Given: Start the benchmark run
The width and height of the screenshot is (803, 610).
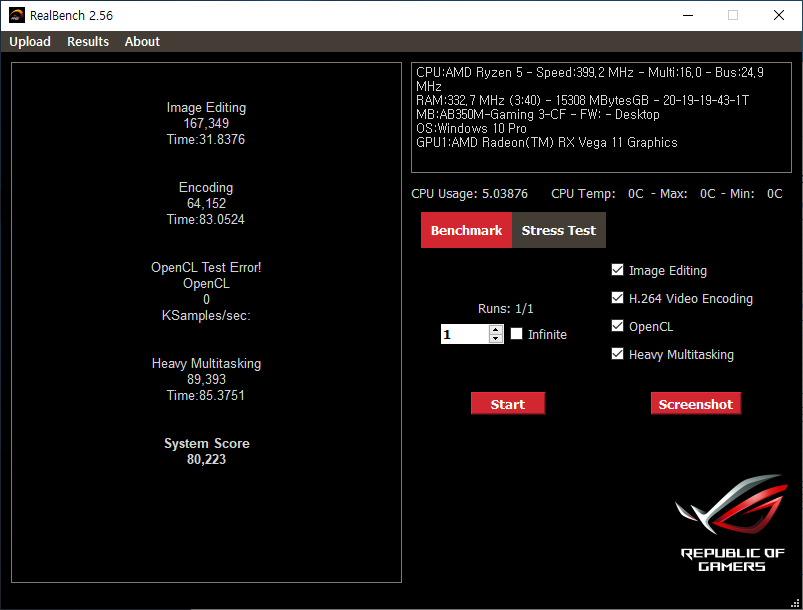Looking at the screenshot, I should (508, 404).
